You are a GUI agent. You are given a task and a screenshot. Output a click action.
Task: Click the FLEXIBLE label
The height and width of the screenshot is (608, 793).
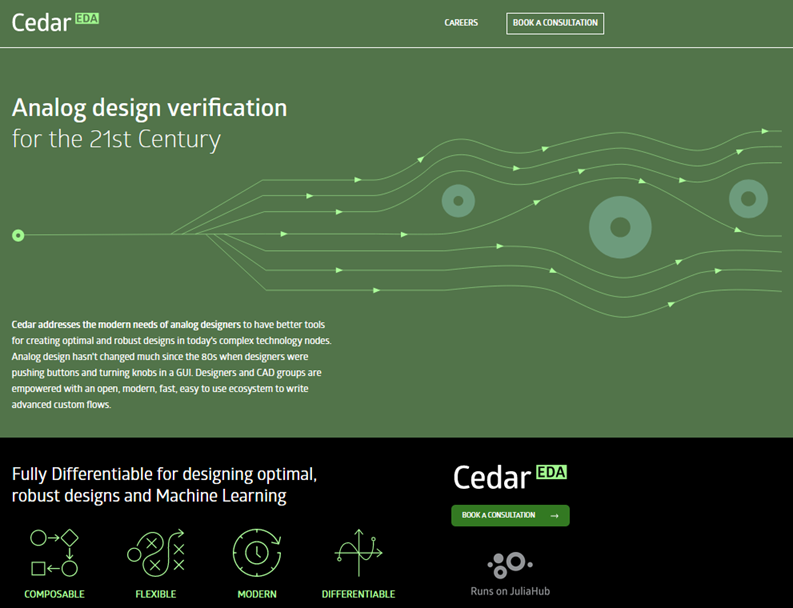coord(156,594)
